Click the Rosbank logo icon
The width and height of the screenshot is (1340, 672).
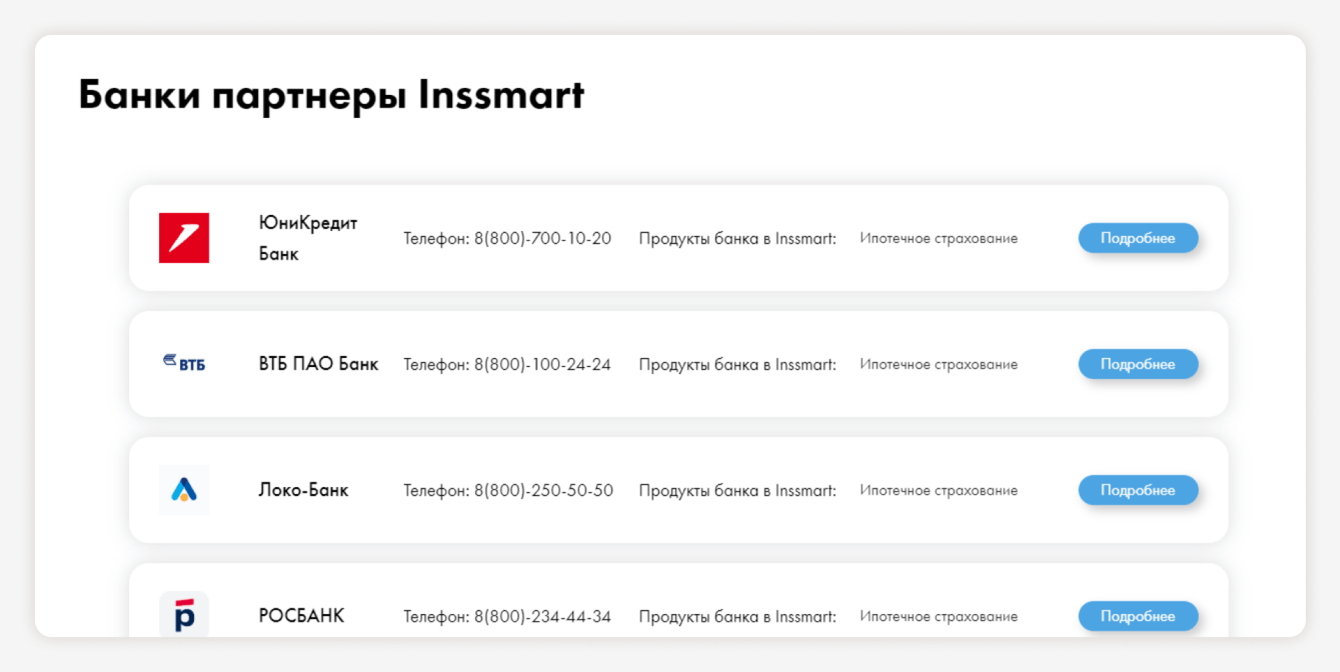click(x=184, y=615)
